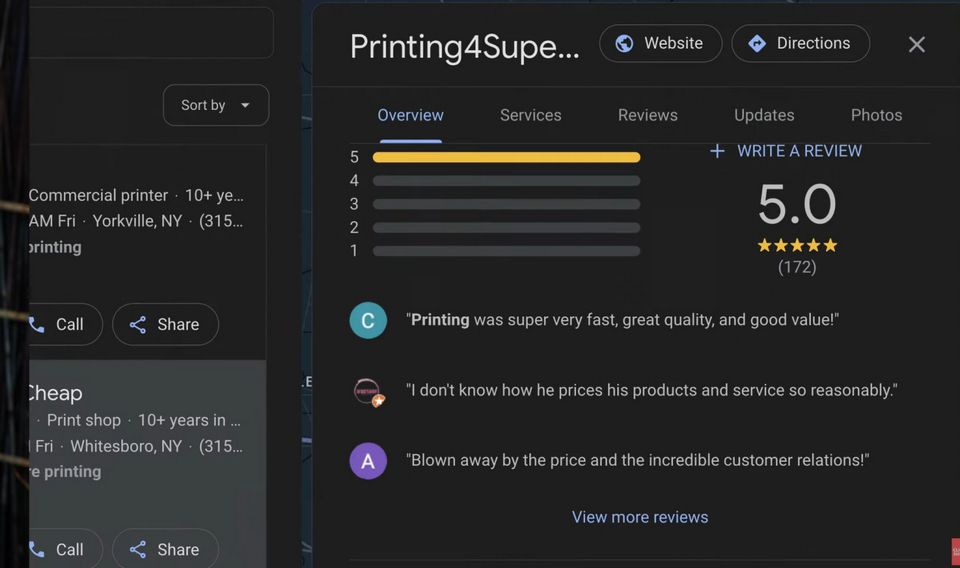
Task: Open the Photos tab
Action: tap(876, 115)
